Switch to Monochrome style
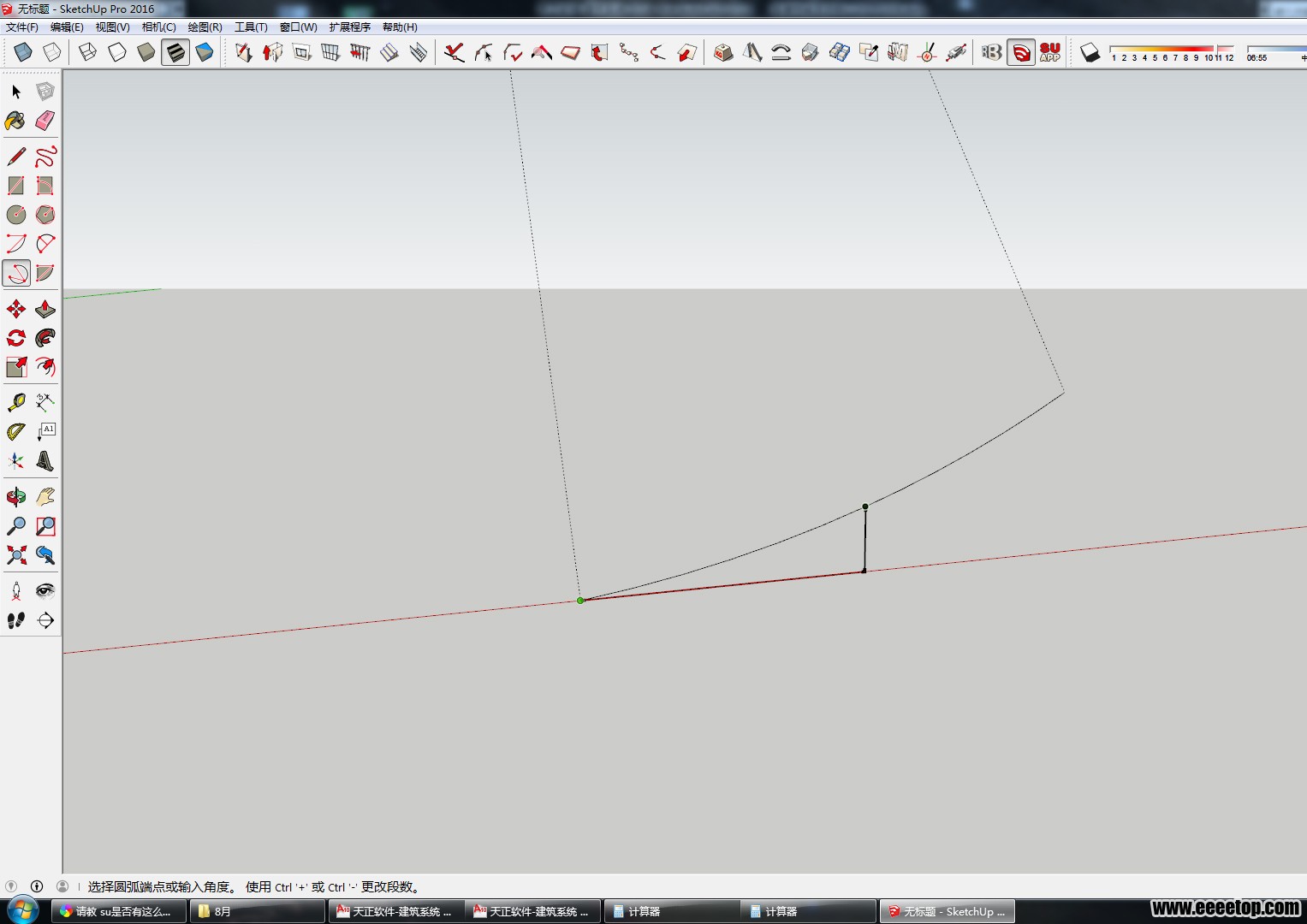The image size is (1307, 924). click(204, 52)
